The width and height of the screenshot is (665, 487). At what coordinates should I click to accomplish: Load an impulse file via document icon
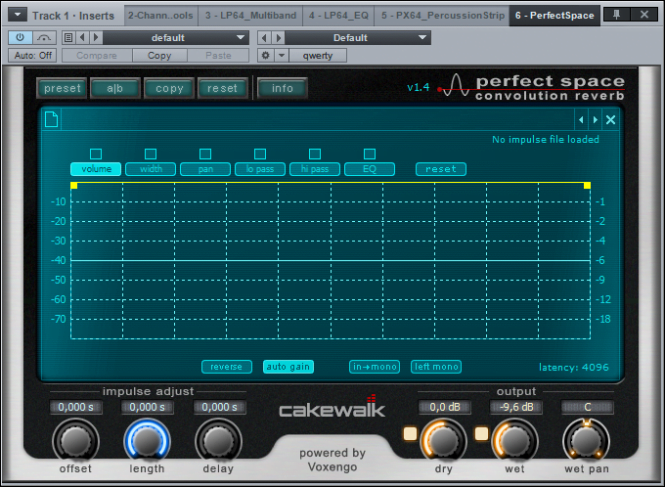(x=51, y=119)
